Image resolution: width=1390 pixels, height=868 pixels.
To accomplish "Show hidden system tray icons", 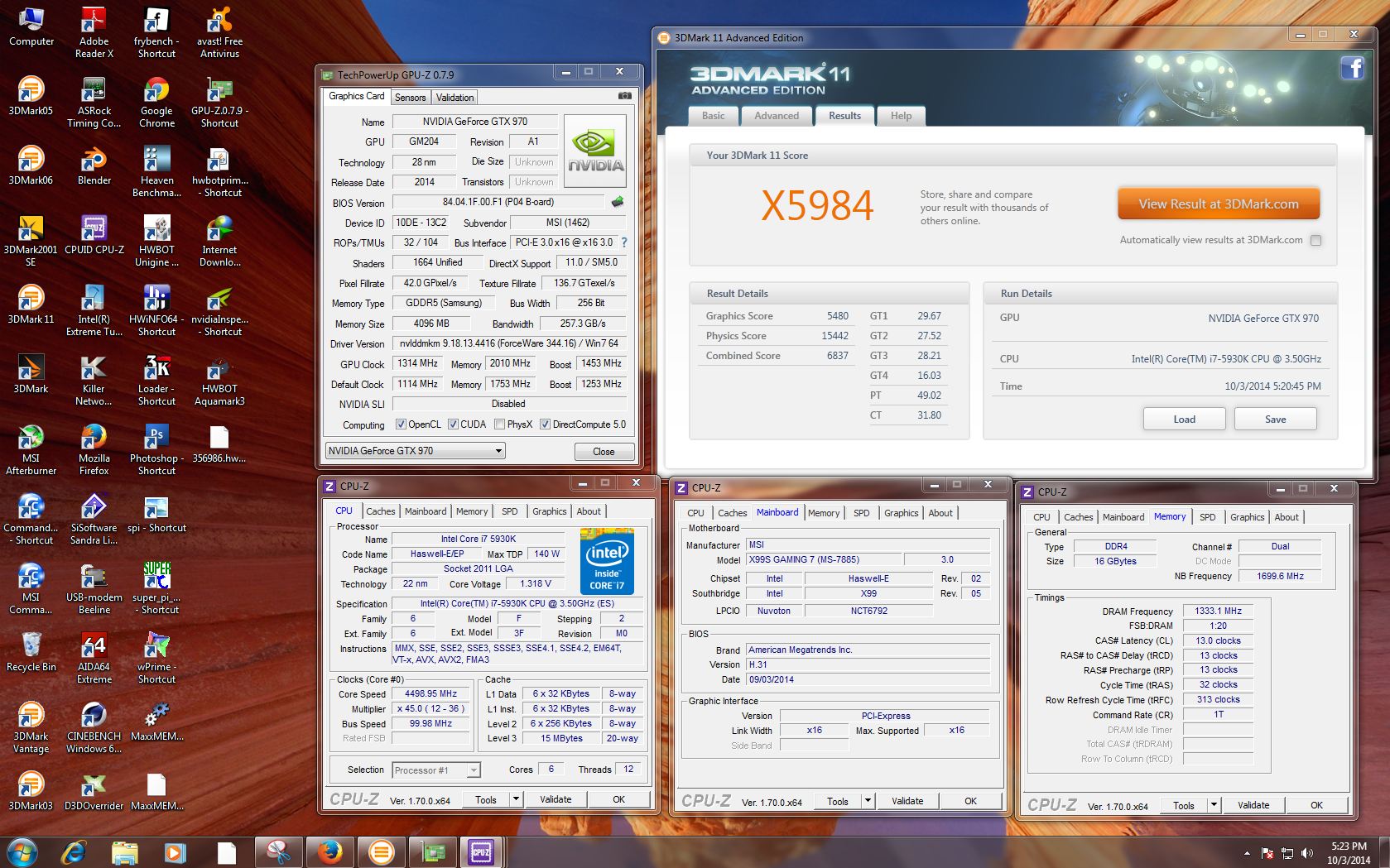I will 1247,853.
